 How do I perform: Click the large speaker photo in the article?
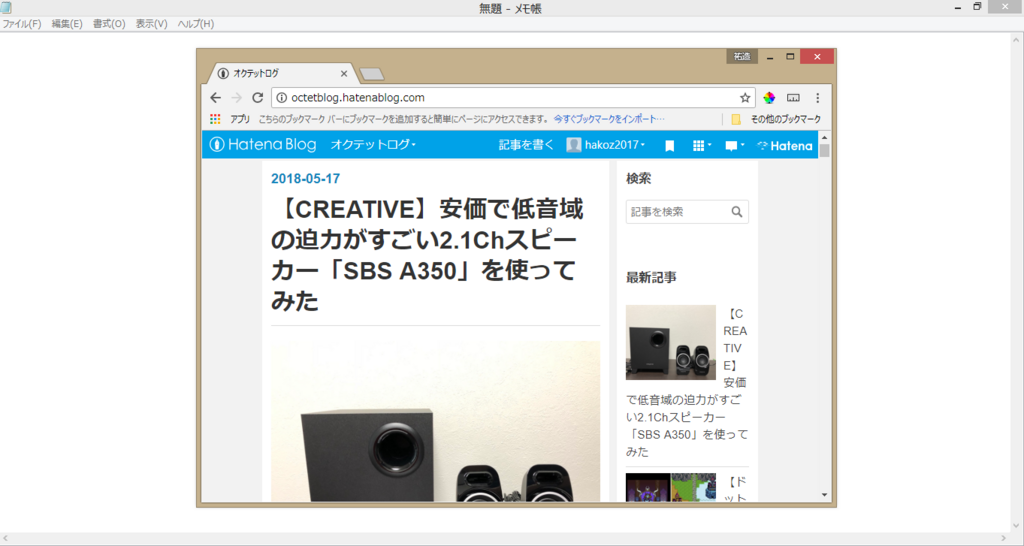pyautogui.click(x=436, y=421)
